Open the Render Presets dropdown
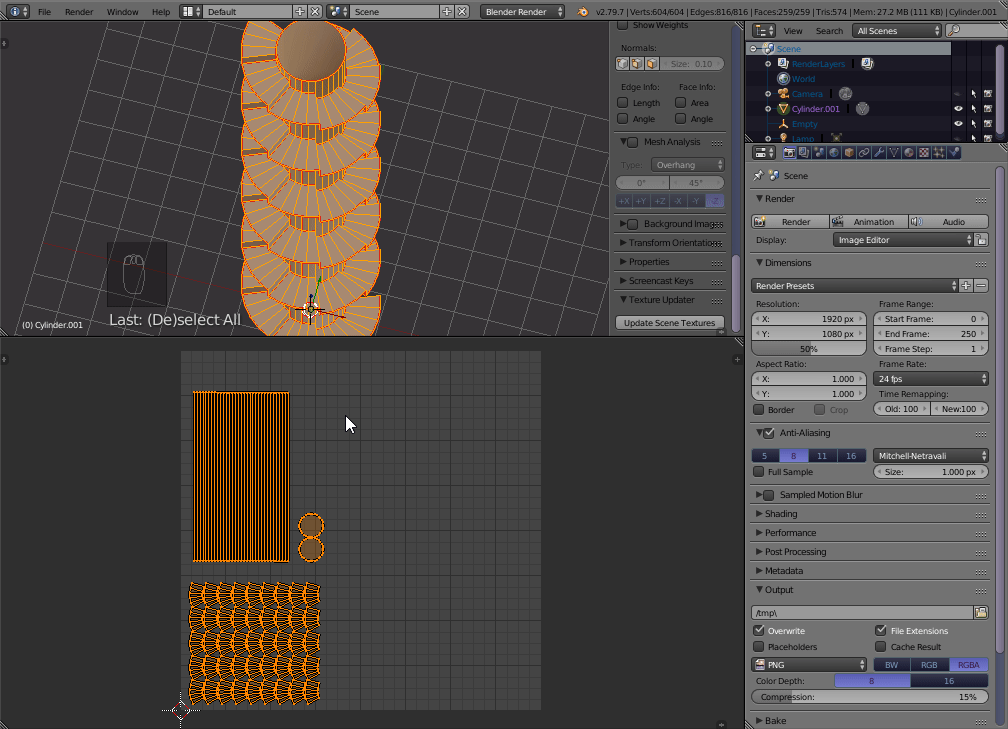Image resolution: width=1008 pixels, height=729 pixels. pos(854,285)
